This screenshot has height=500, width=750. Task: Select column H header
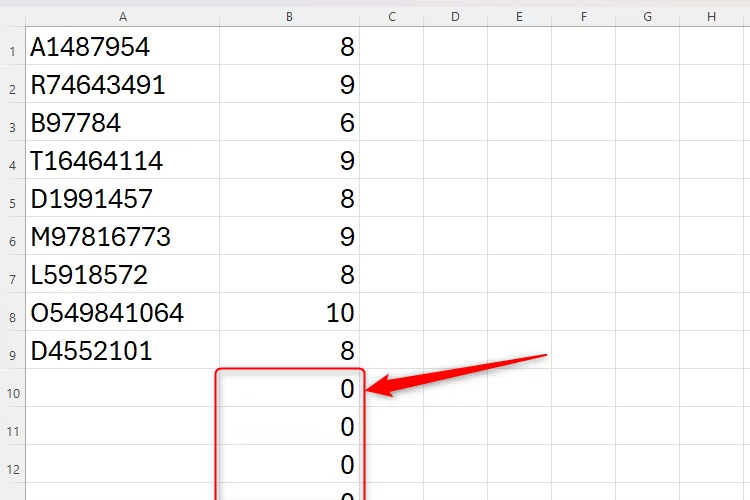(712, 17)
